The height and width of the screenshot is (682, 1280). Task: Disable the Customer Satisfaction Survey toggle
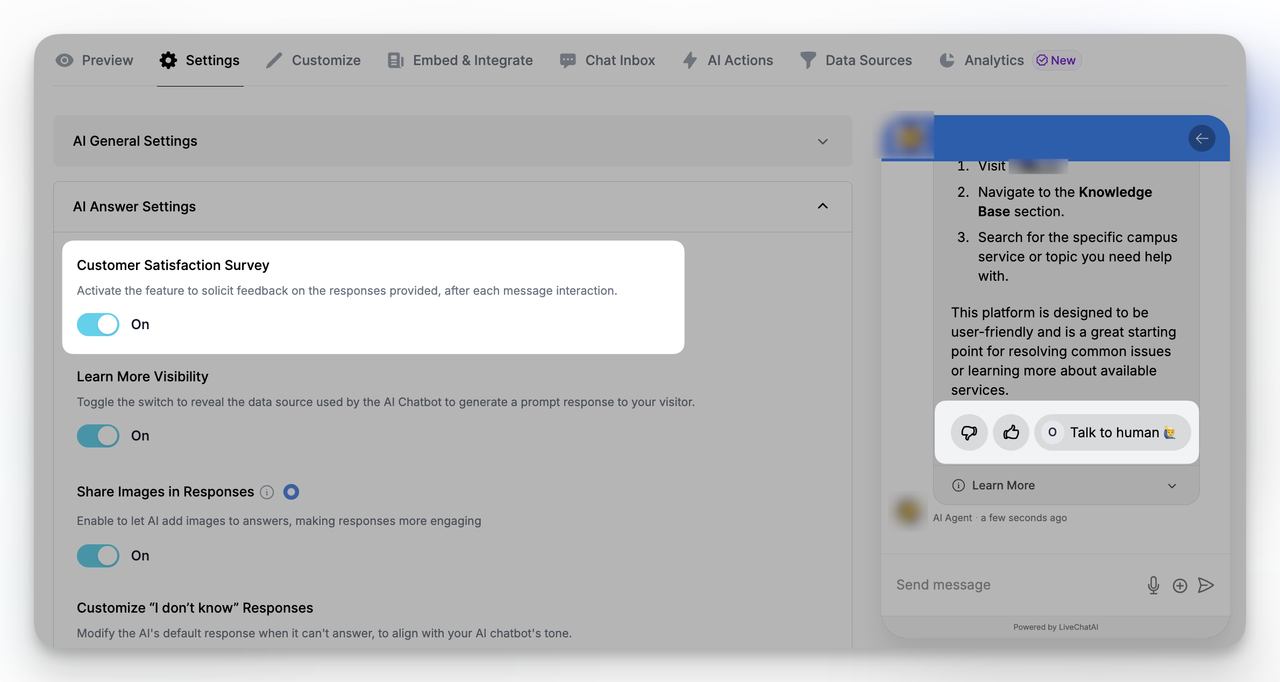(98, 324)
